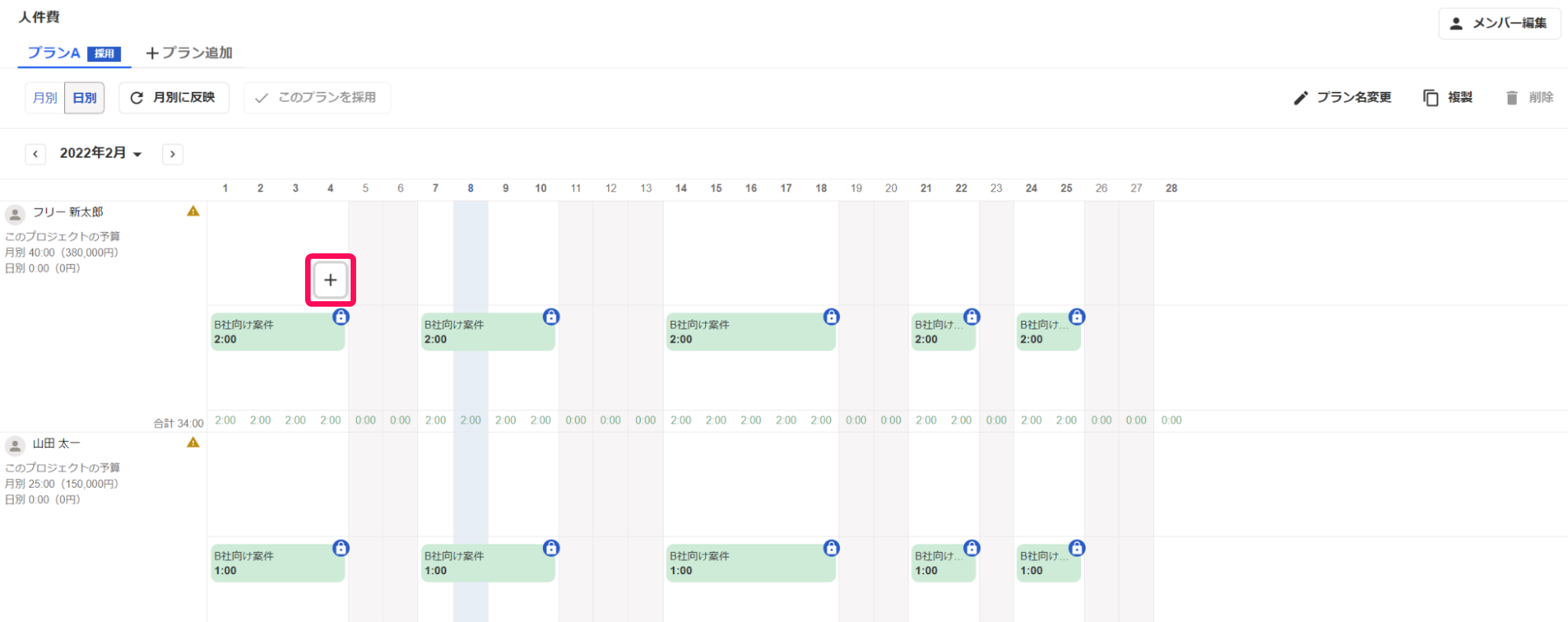The image size is (1568, 622).
Task: Click warning icon next to フリー 新太郎
Action: pos(193,211)
